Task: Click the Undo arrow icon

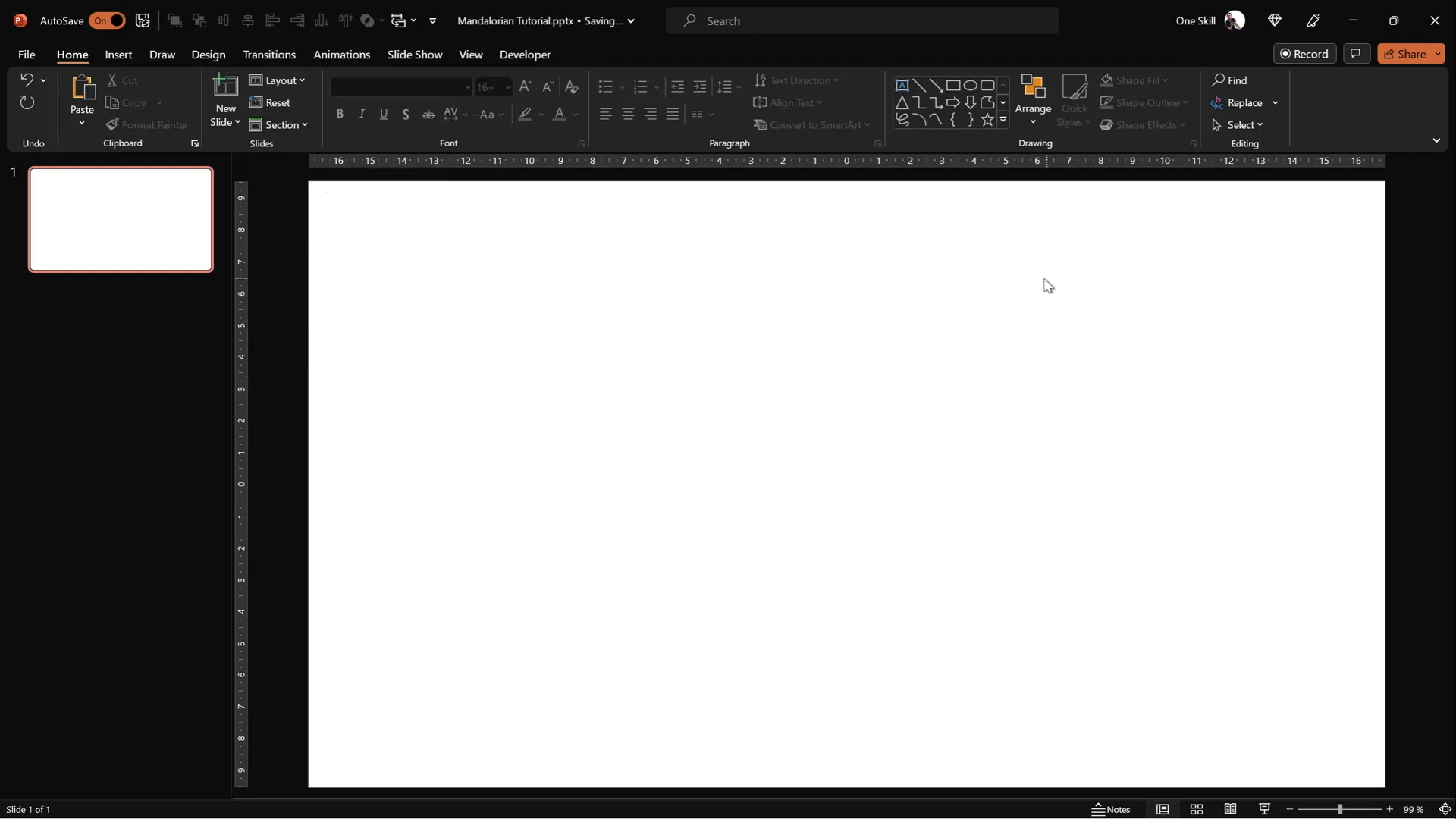Action: pyautogui.click(x=27, y=80)
